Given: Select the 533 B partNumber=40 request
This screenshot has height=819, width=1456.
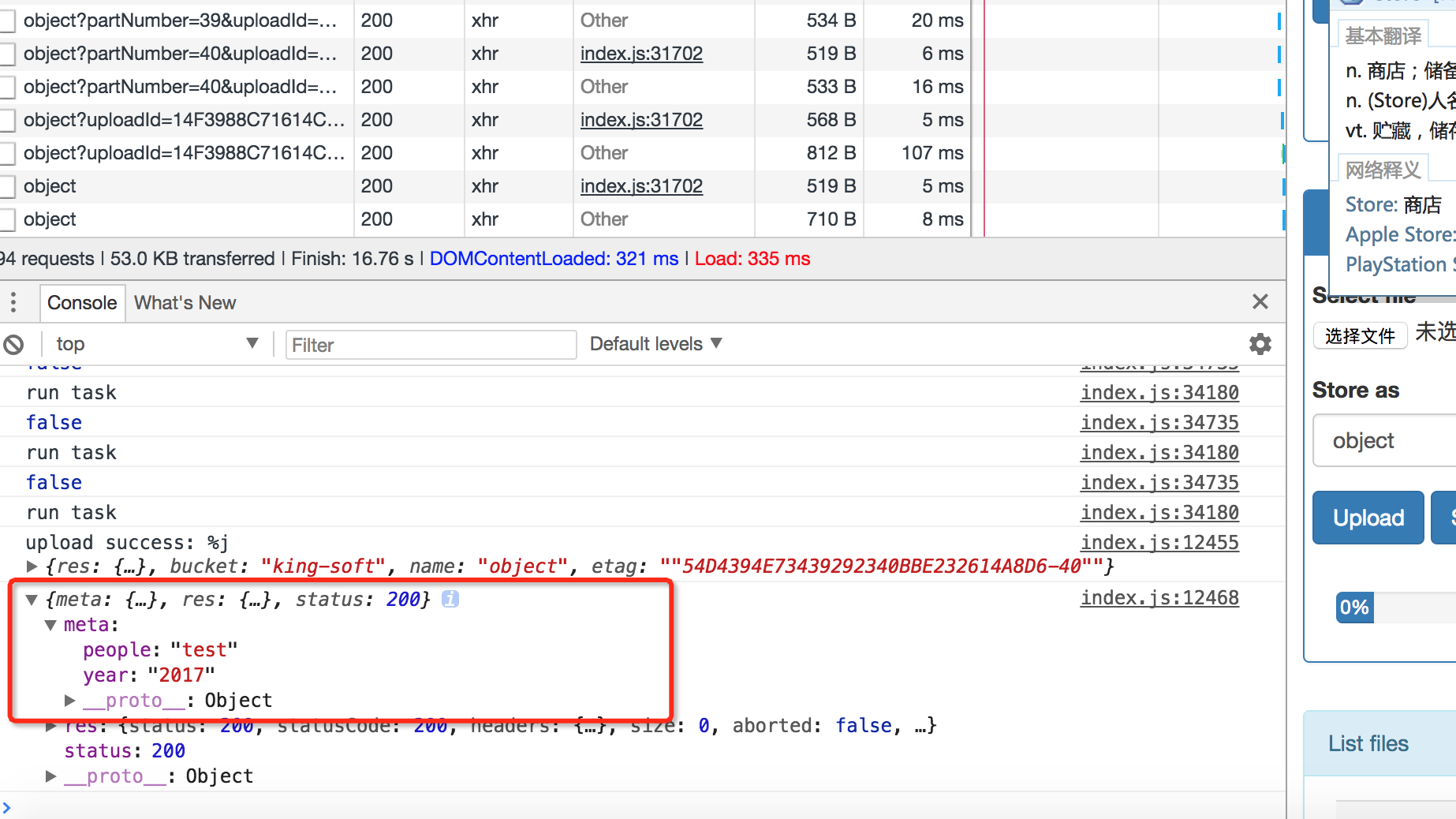Looking at the screenshot, I should point(180,87).
